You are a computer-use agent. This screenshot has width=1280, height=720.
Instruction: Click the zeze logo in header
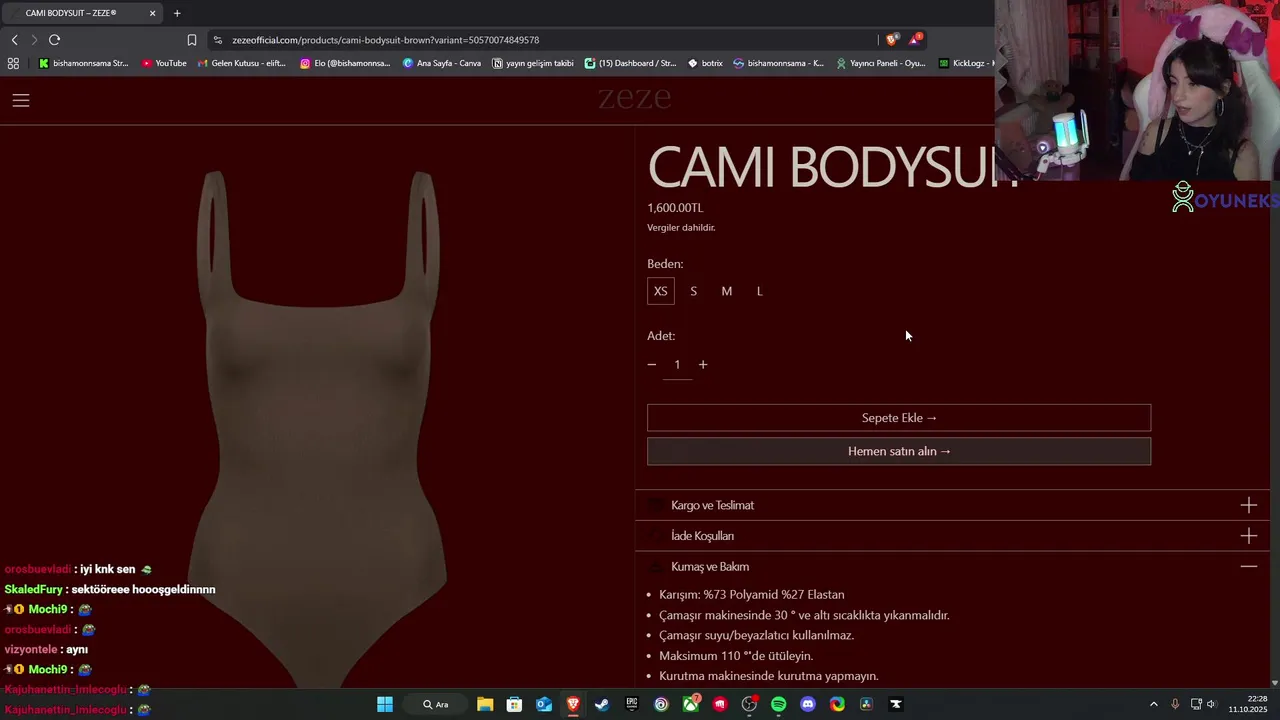coord(634,98)
